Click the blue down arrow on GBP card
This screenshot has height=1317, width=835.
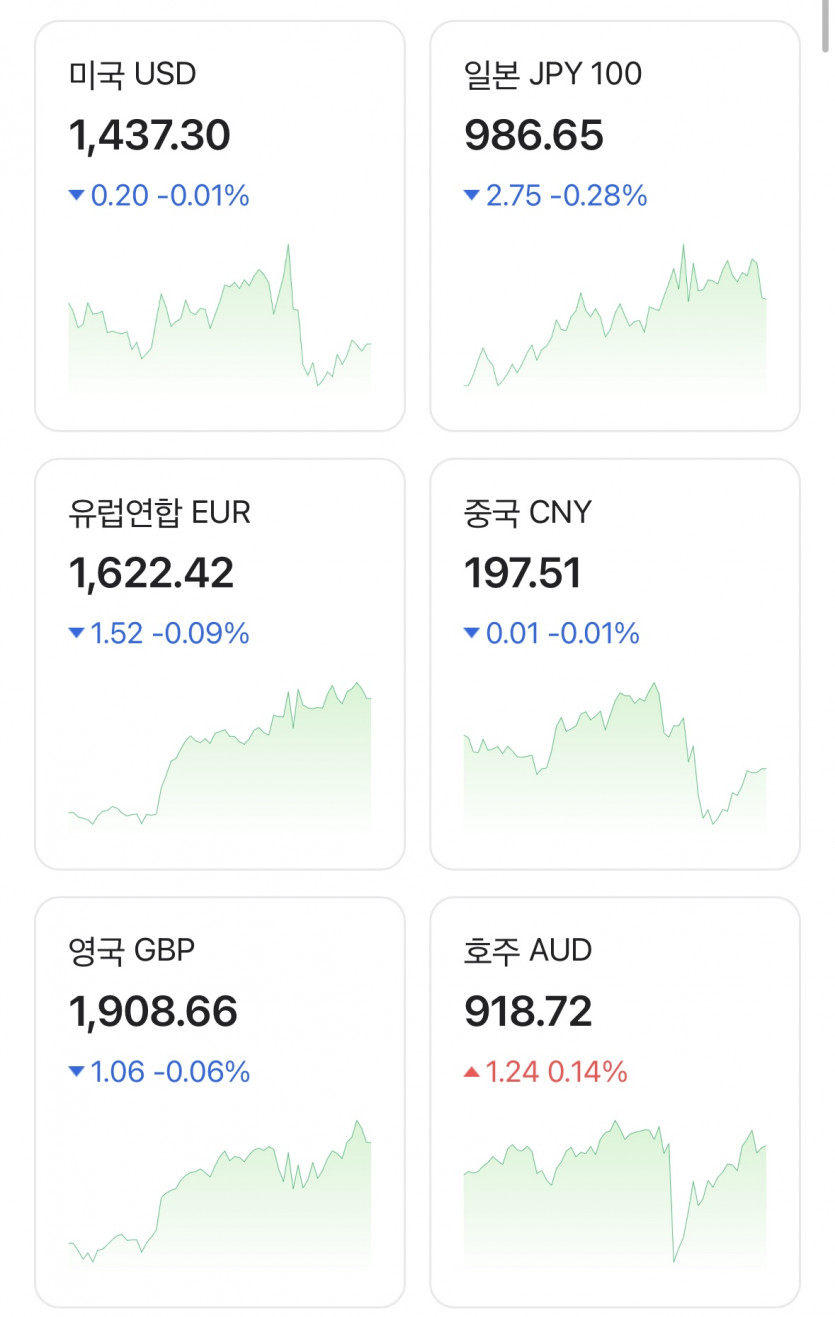click(76, 1073)
